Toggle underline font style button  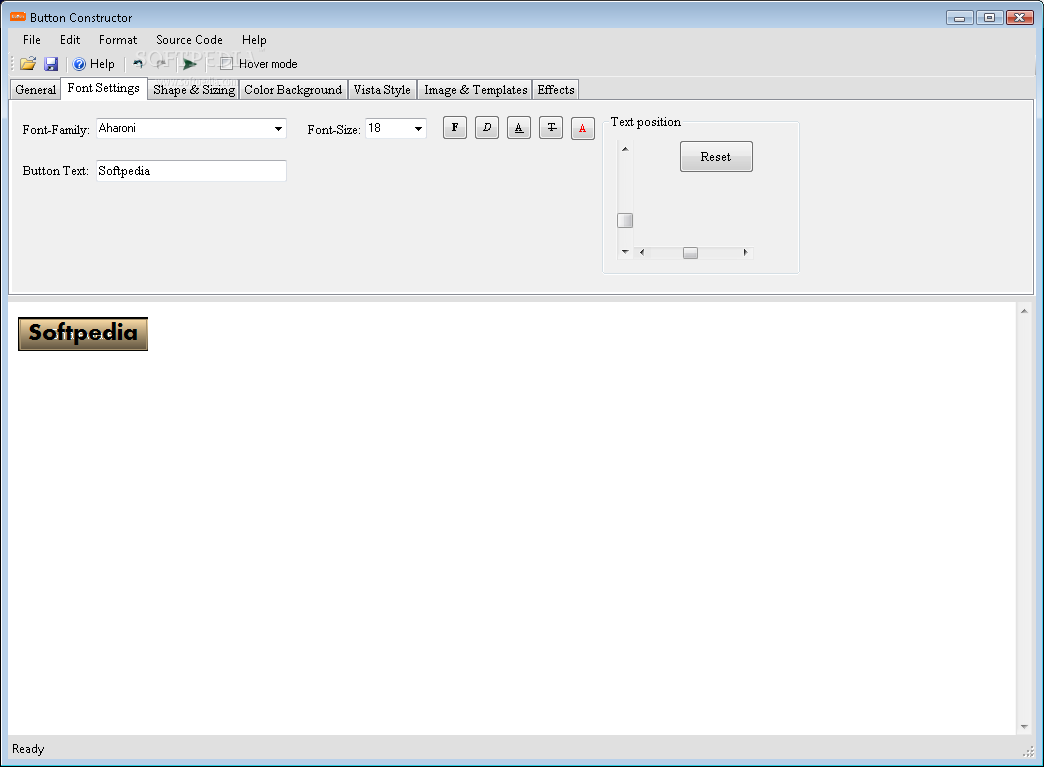519,128
